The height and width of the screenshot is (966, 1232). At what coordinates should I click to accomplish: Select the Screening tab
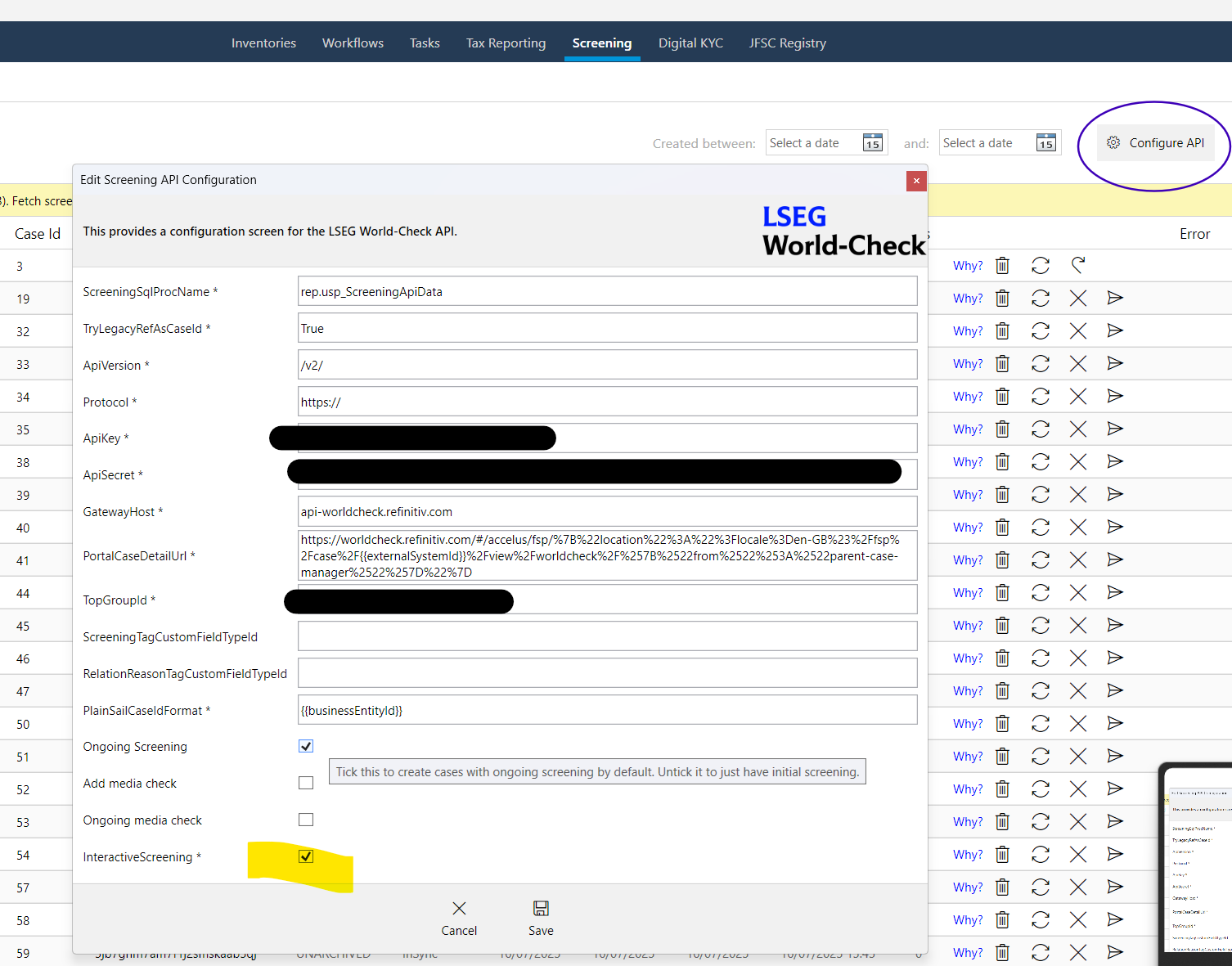coord(602,43)
